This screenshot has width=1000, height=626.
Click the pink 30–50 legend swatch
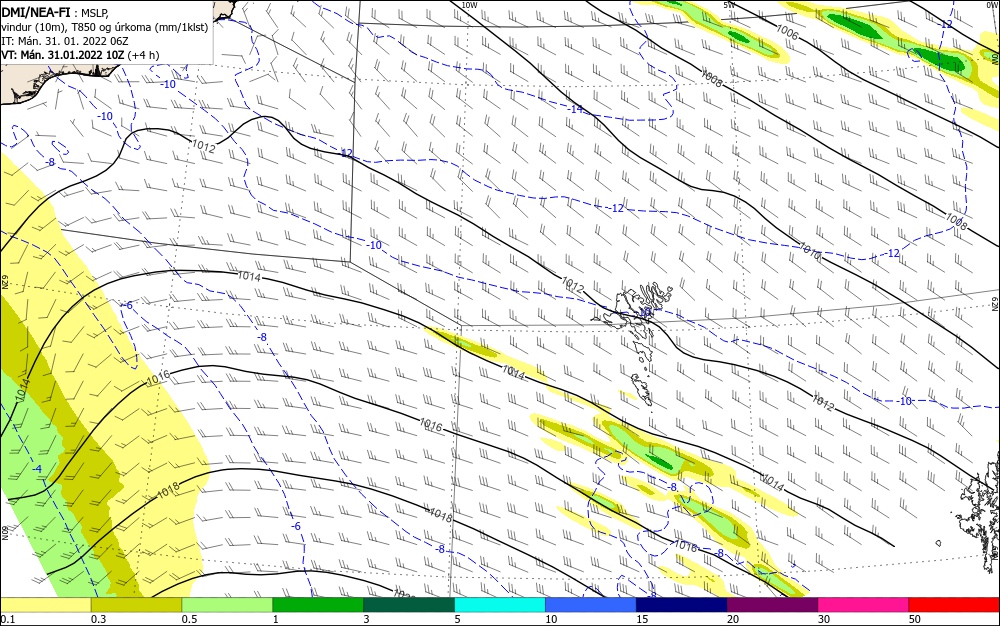tap(864, 605)
